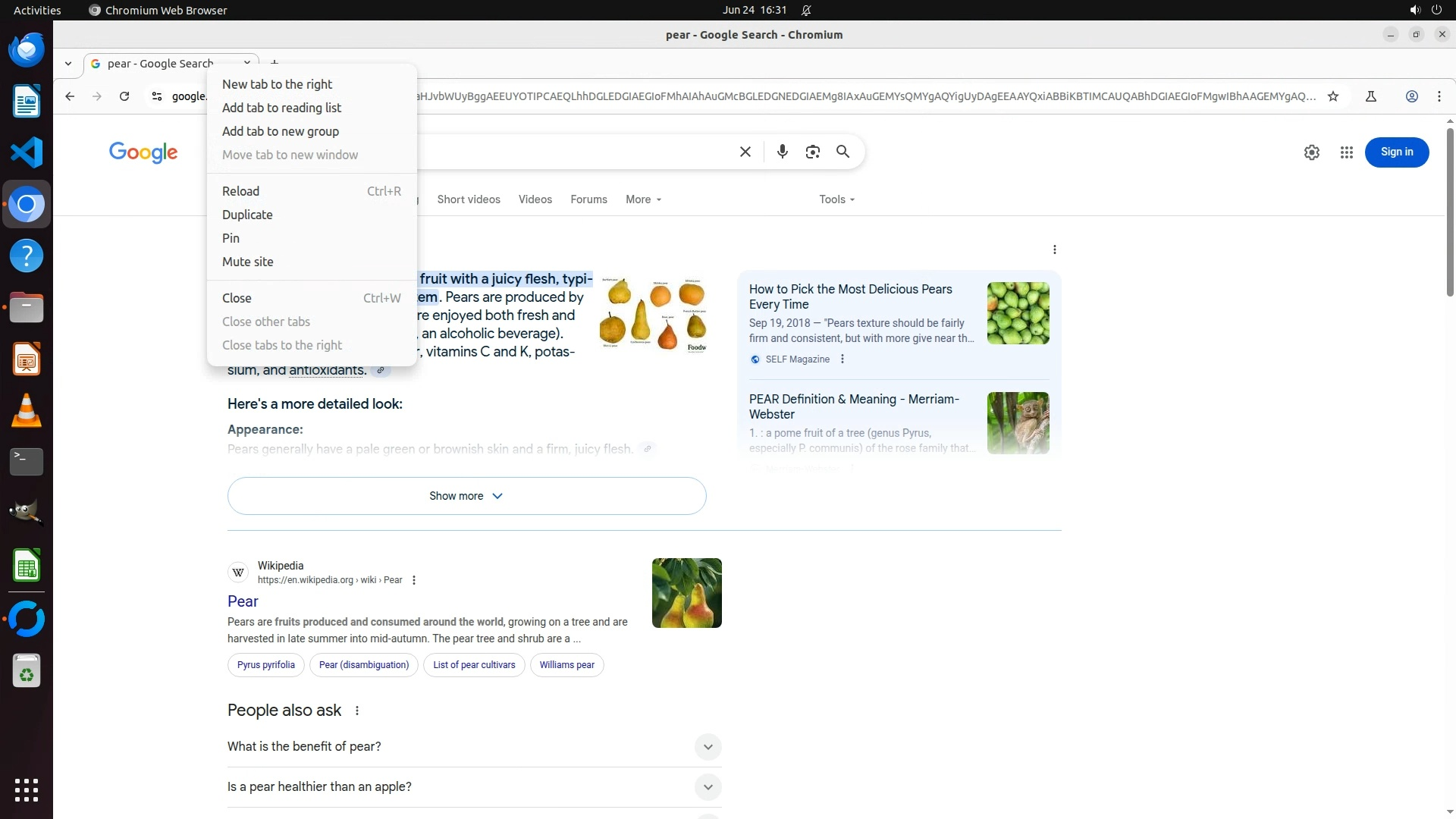Click the page vertical scrollbar
This screenshot has height=819, width=1456.
pyautogui.click(x=1449, y=212)
